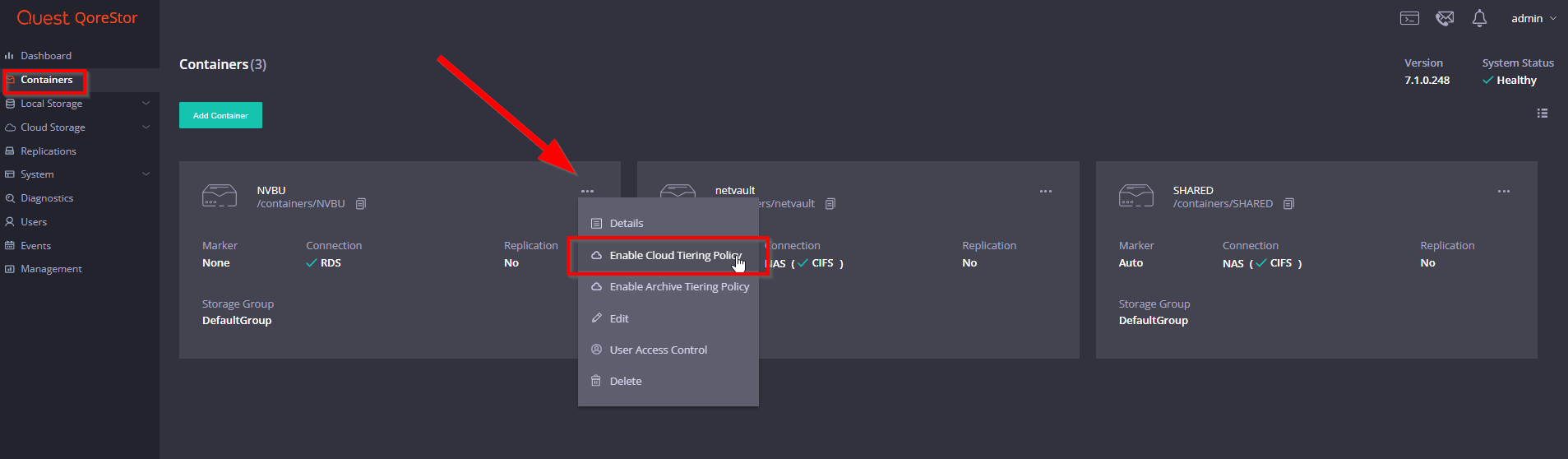
Task: Expand the Local Storage chevron
Action: click(146, 104)
